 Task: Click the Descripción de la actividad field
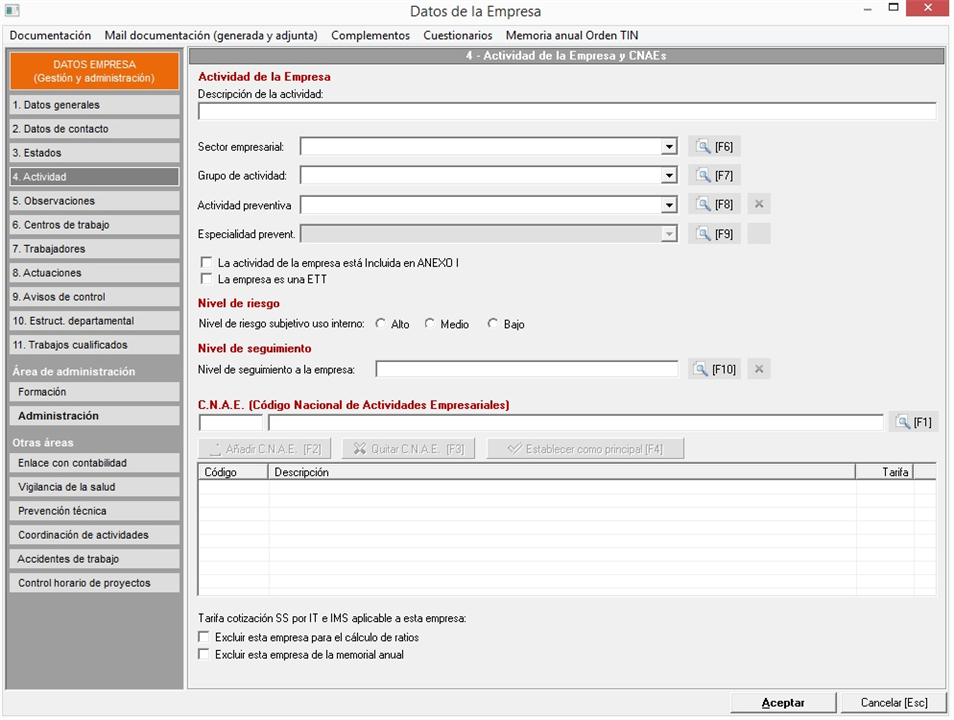coord(566,111)
